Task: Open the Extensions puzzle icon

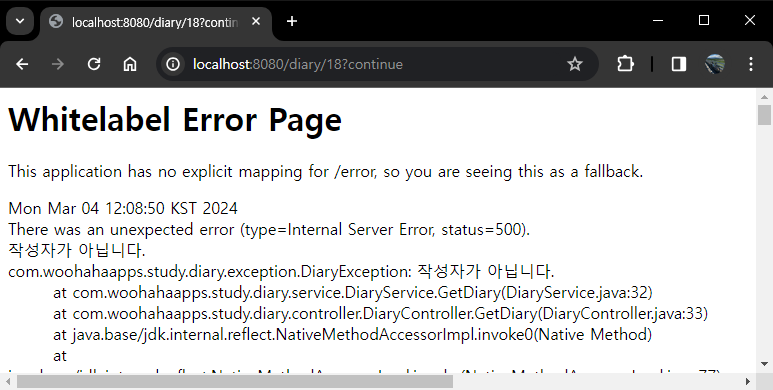Action: (x=625, y=64)
